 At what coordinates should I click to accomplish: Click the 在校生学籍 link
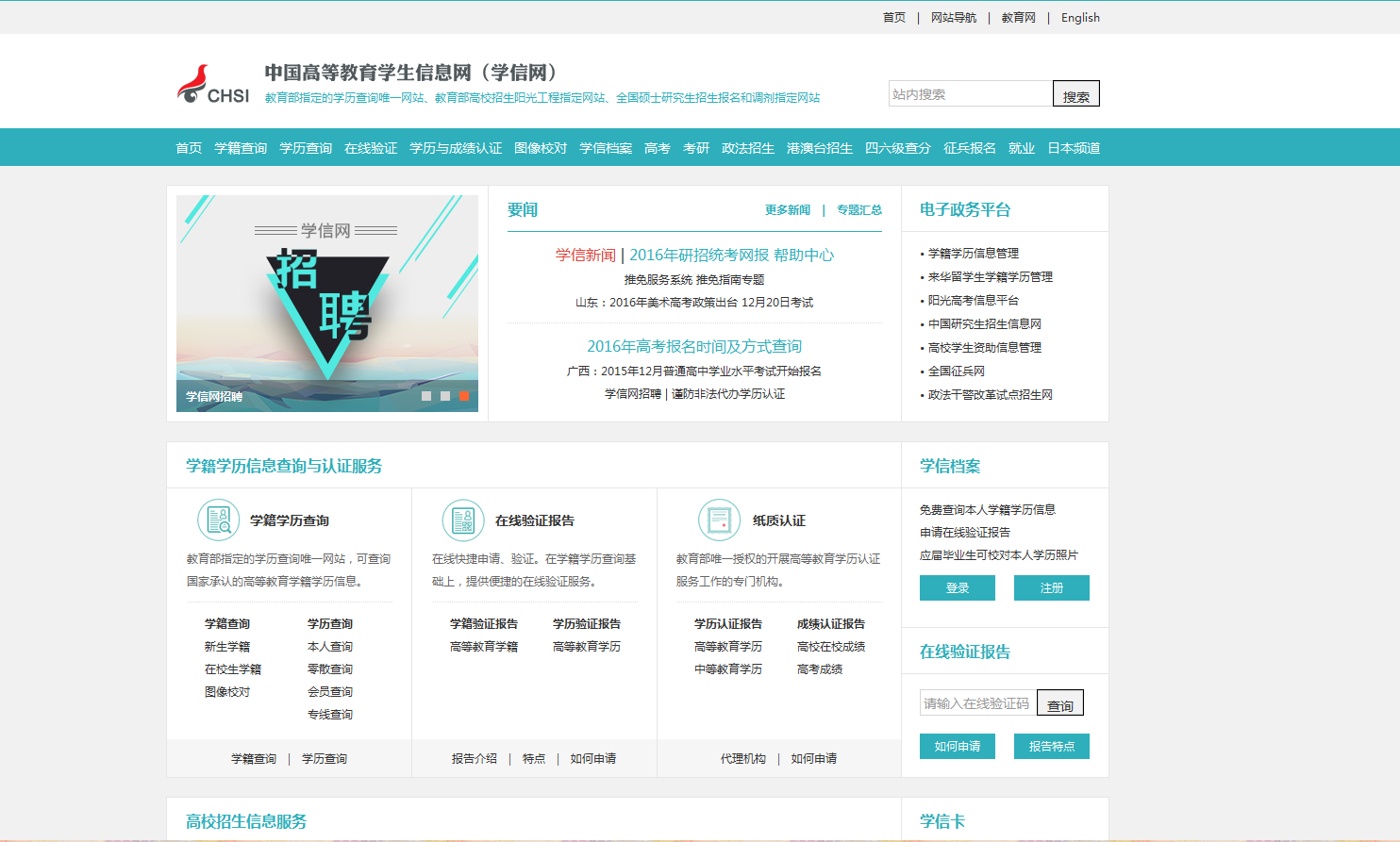click(233, 669)
